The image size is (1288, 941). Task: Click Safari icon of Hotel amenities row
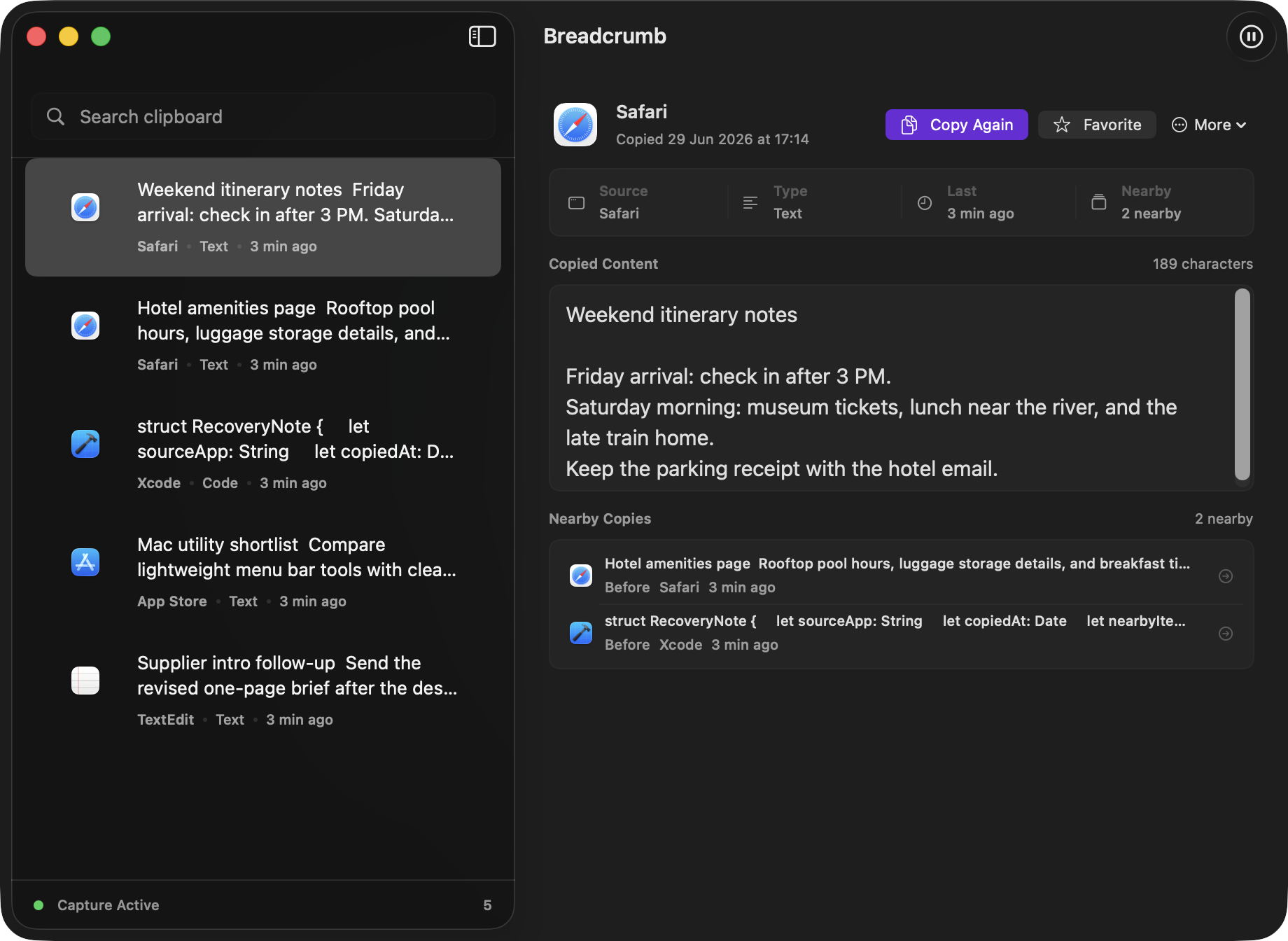click(85, 326)
